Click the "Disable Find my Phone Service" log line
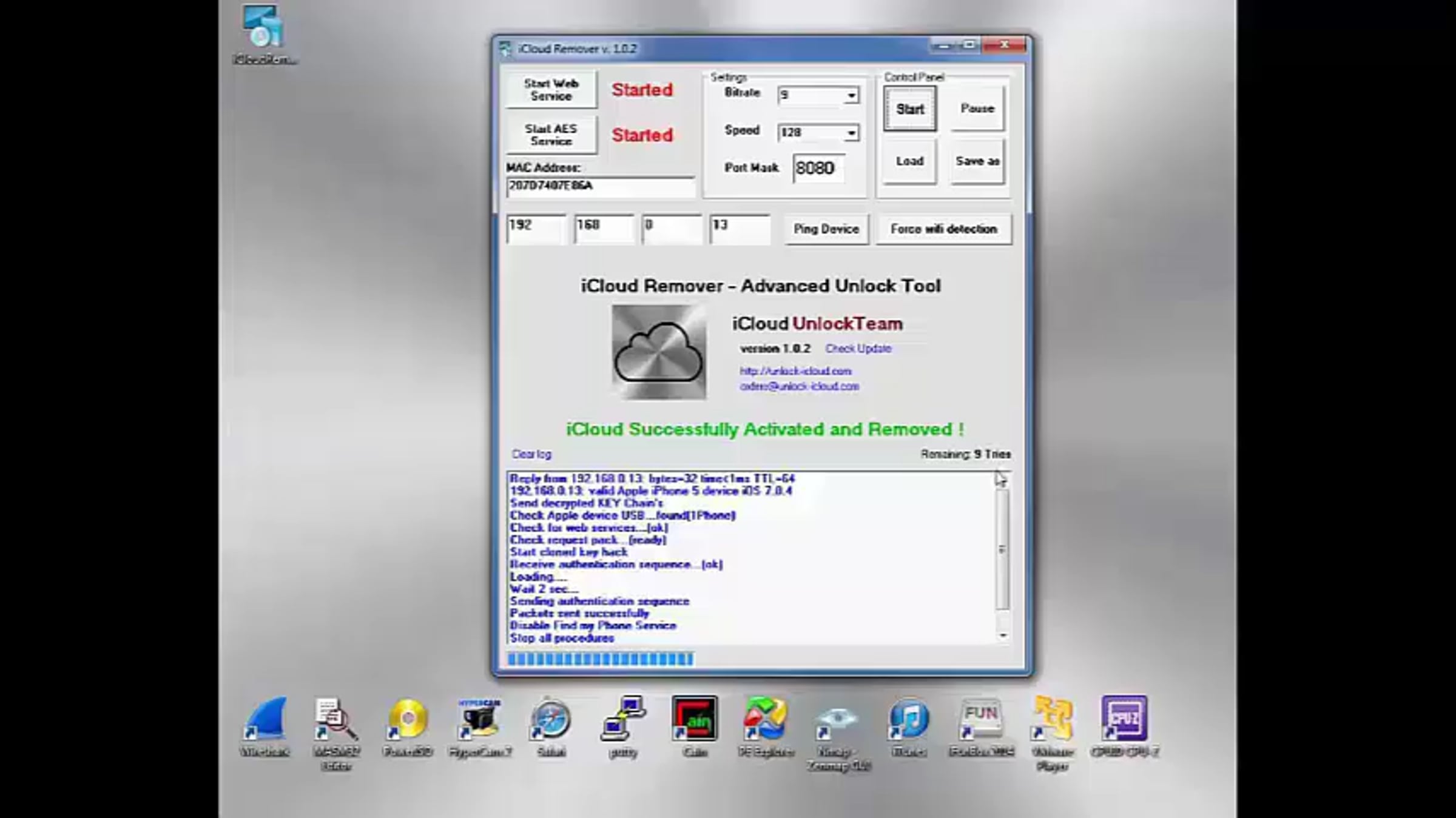 coord(593,625)
